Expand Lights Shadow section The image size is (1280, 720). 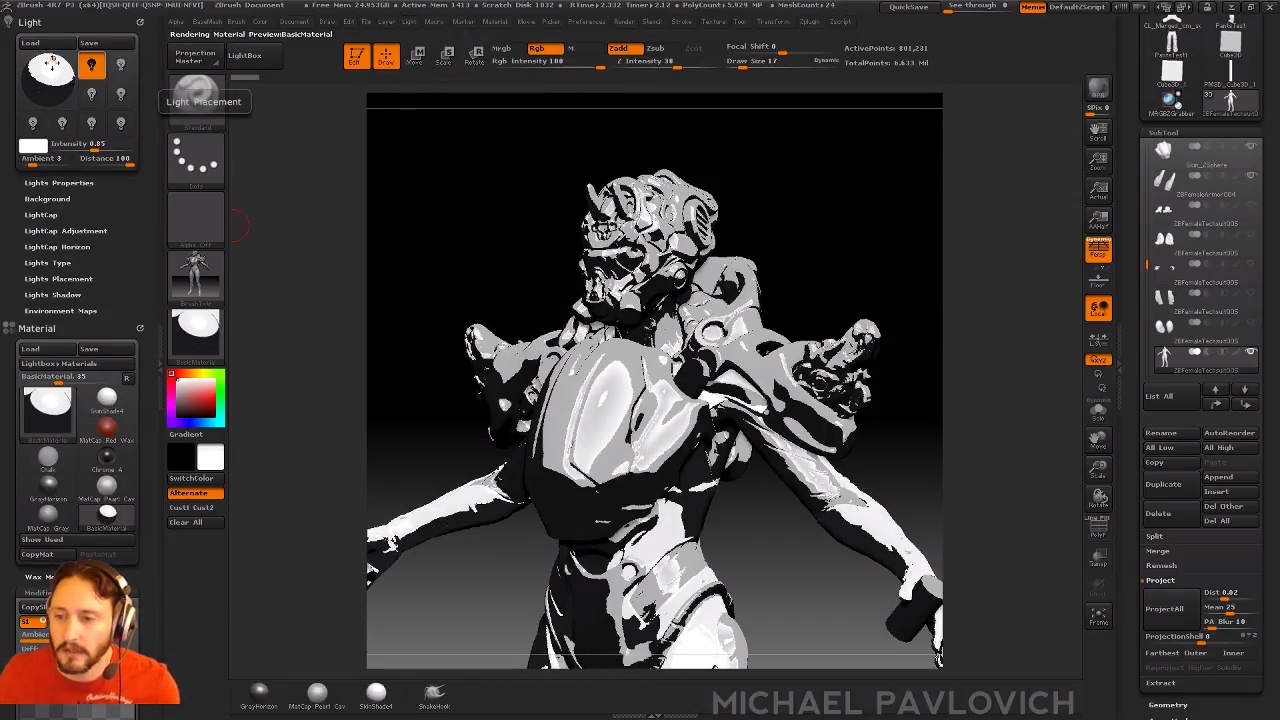click(53, 295)
